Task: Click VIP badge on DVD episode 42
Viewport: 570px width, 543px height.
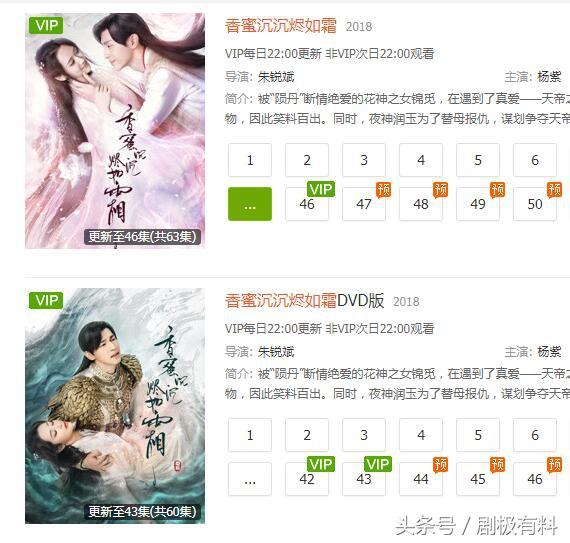Action: tap(321, 464)
